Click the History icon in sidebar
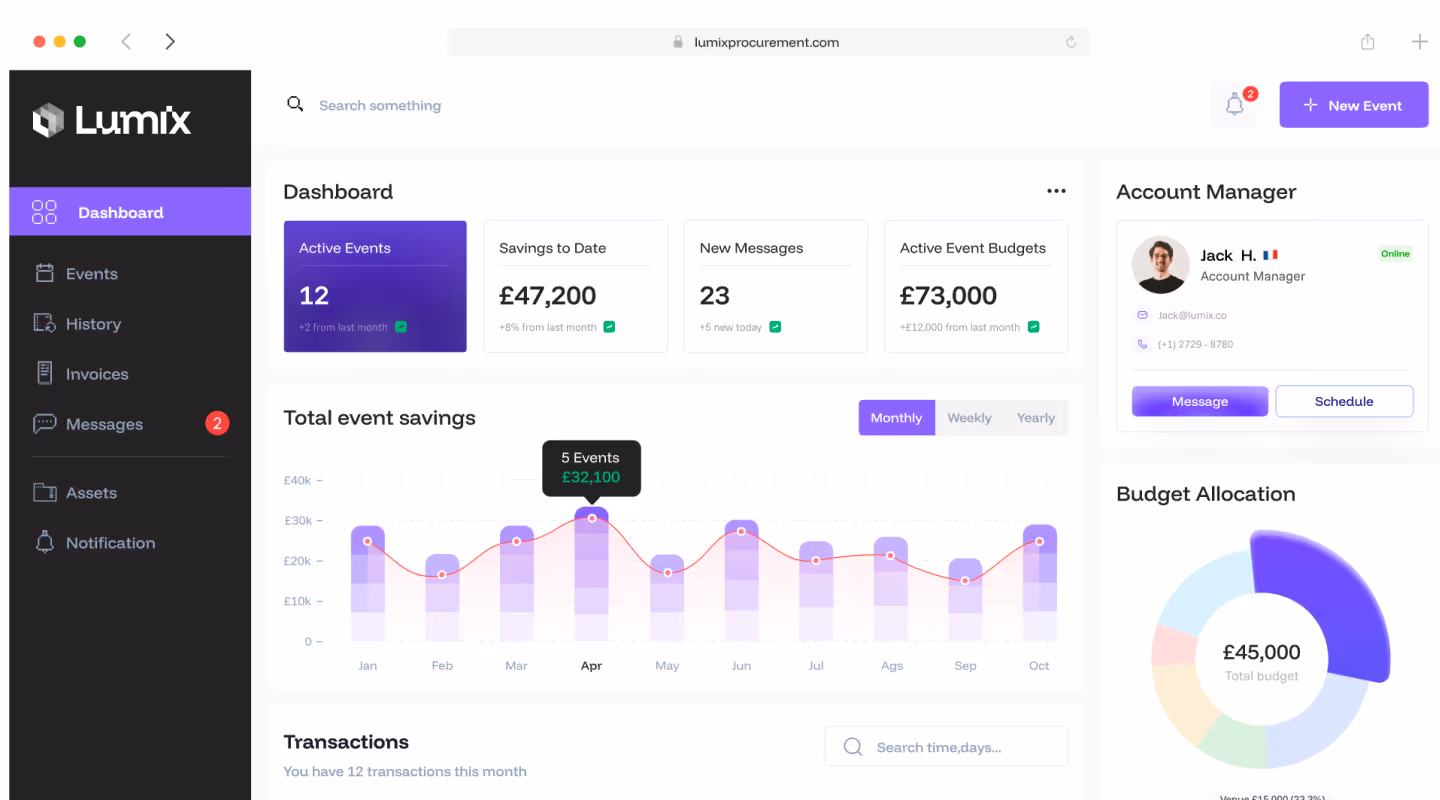Image resolution: width=1440 pixels, height=800 pixels. [x=44, y=323]
